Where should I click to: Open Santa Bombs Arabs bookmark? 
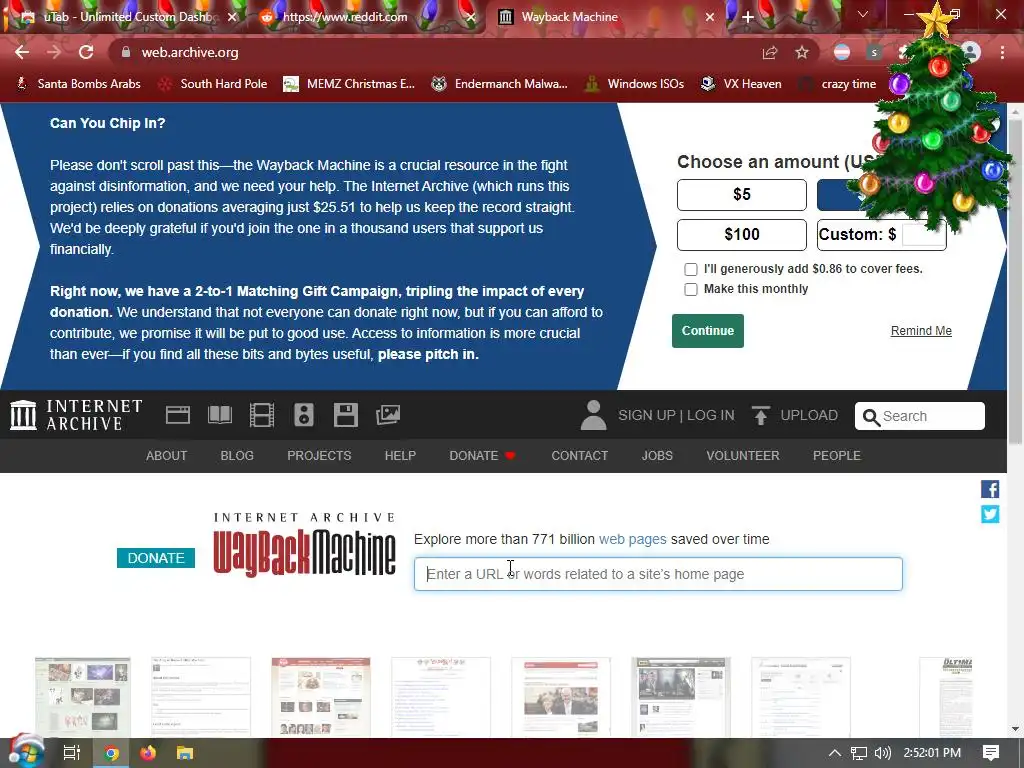(78, 84)
